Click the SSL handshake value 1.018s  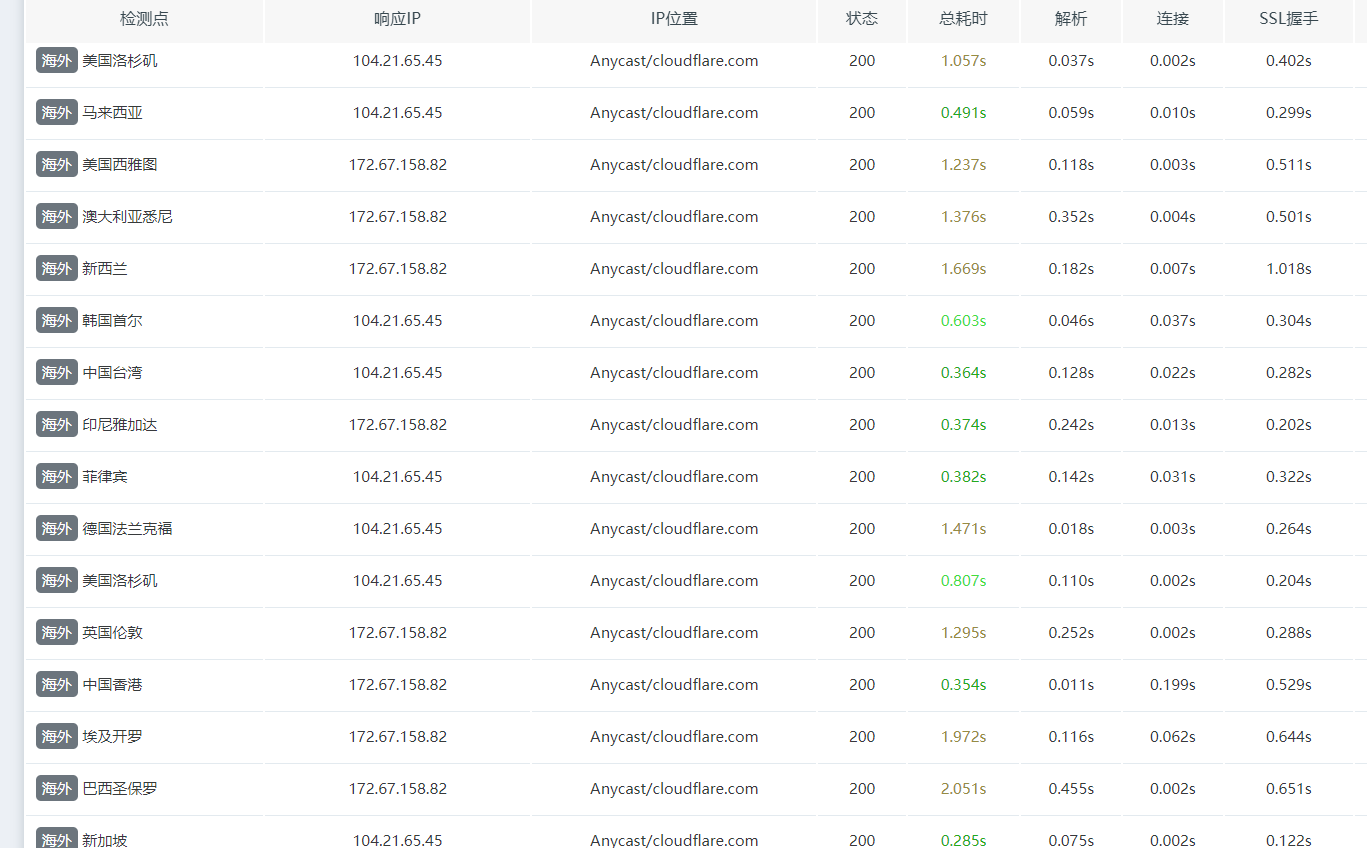click(x=1289, y=269)
